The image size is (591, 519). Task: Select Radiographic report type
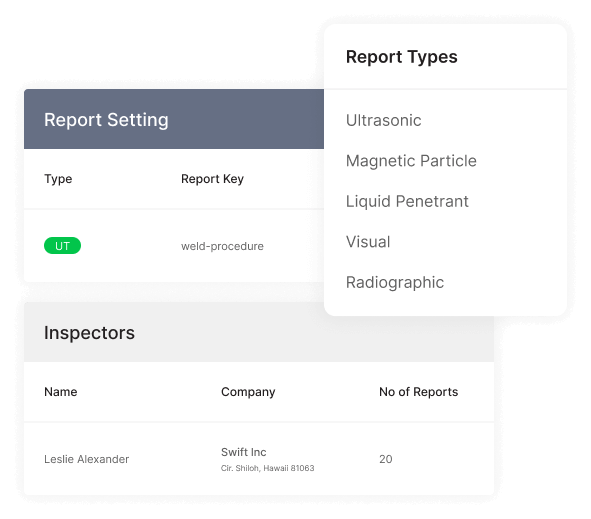click(395, 282)
